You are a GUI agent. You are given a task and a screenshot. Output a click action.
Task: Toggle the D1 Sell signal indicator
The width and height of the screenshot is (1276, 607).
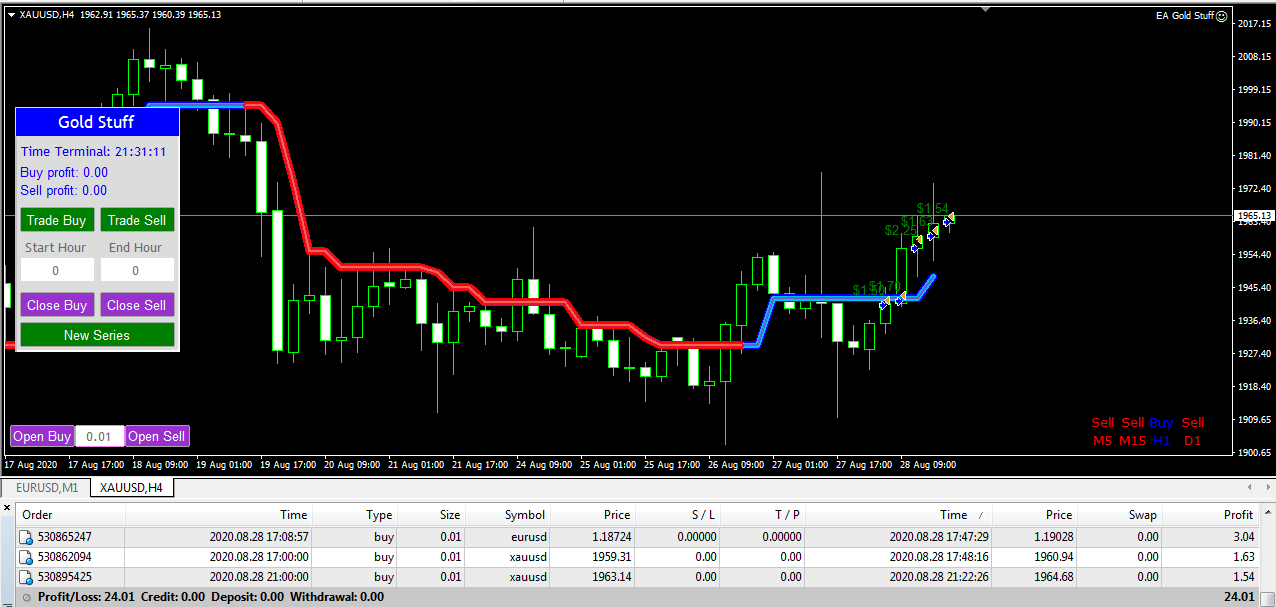[x=1192, y=429]
